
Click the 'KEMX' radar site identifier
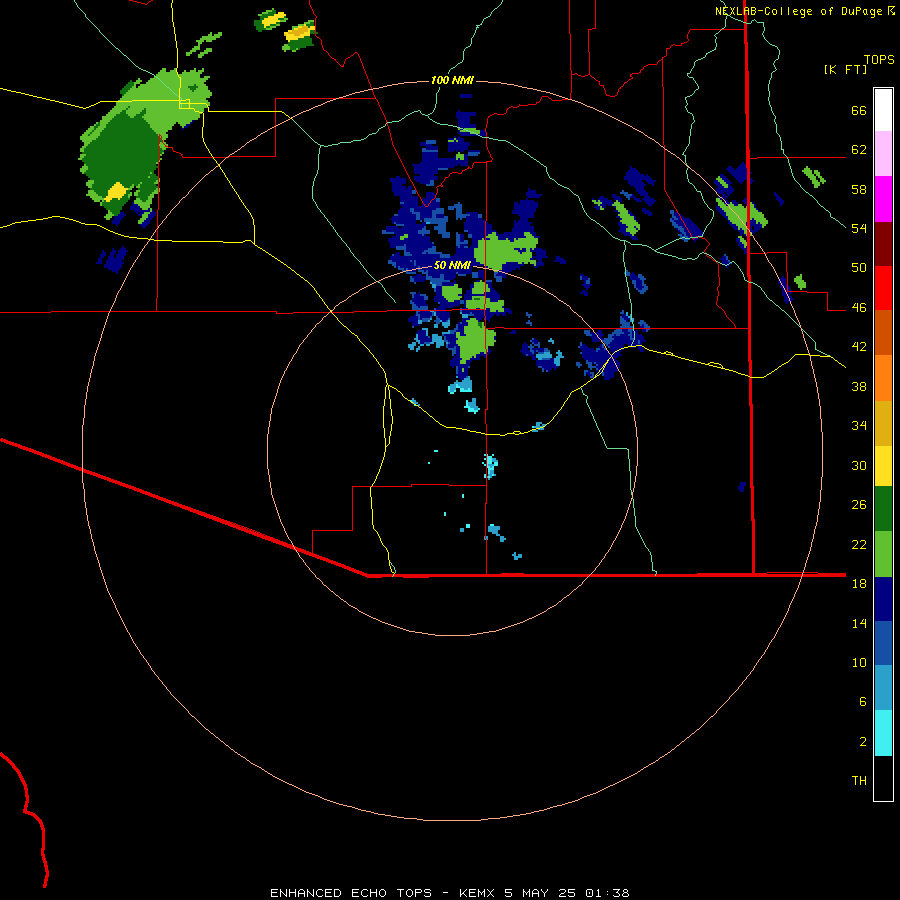[x=476, y=893]
